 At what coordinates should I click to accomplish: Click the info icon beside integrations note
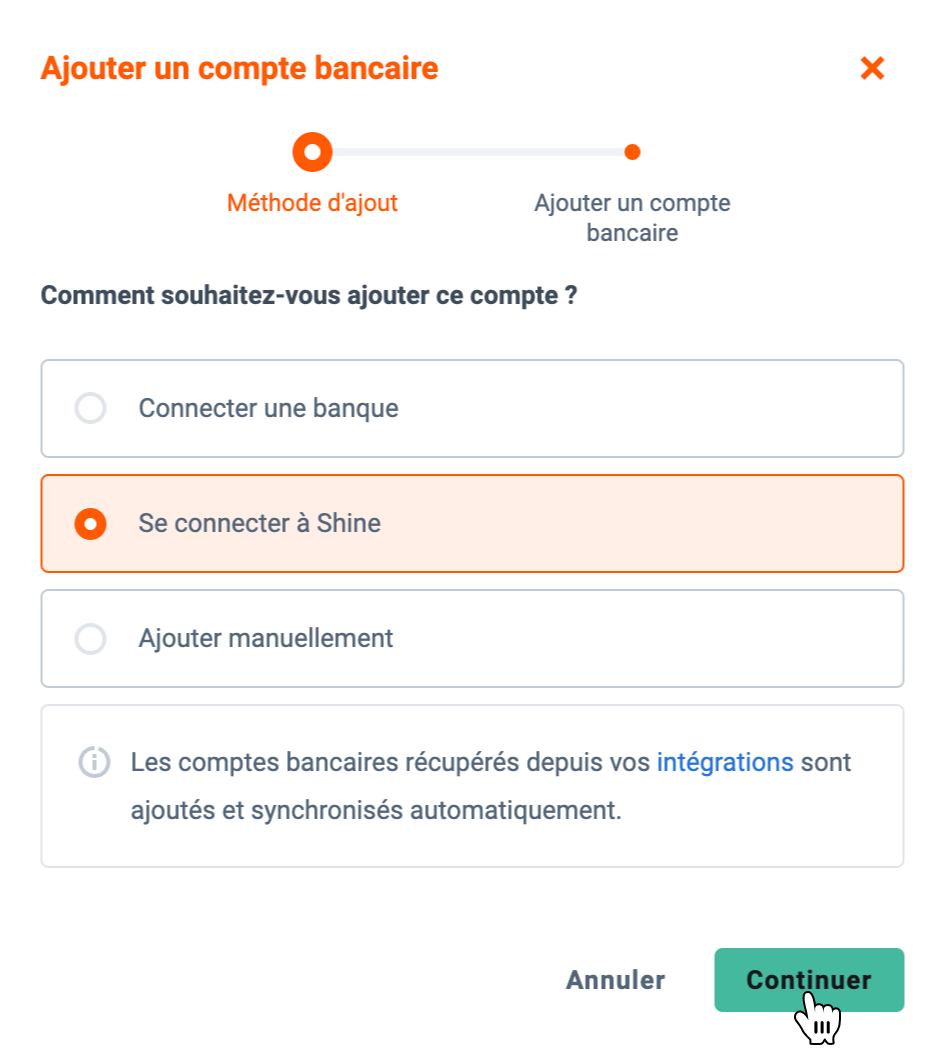click(94, 762)
